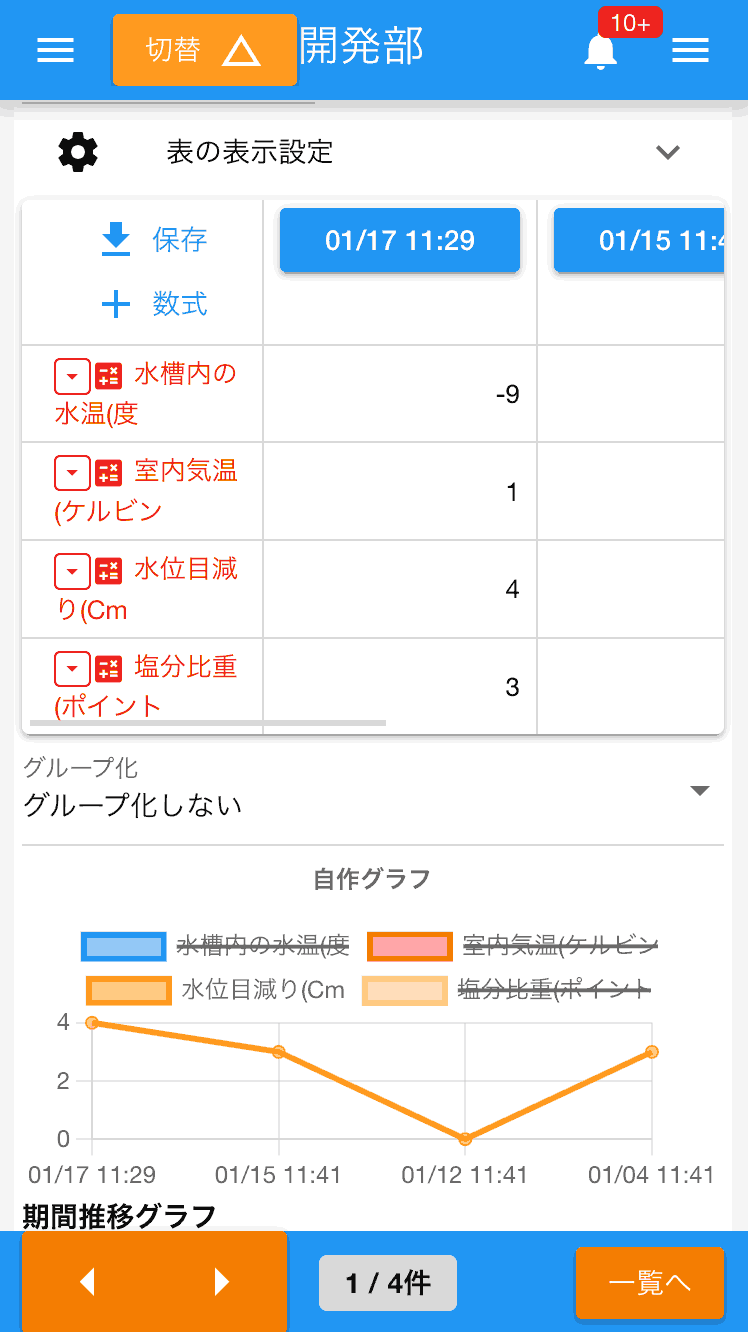Open the notifications bell
Screen dimensions: 748x1332
(x=600, y=51)
